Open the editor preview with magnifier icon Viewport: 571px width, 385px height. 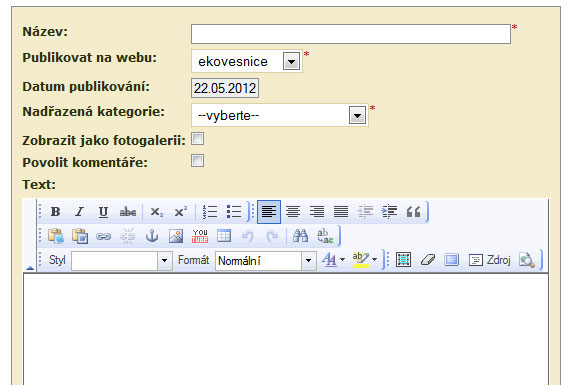coord(527,260)
